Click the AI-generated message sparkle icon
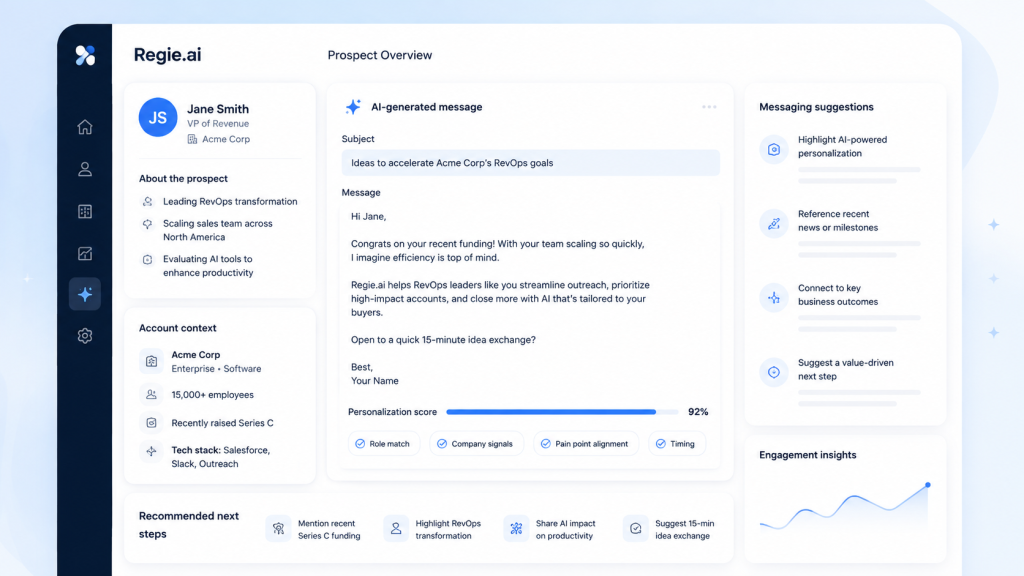Screen dimensions: 1024x576 coord(353,106)
